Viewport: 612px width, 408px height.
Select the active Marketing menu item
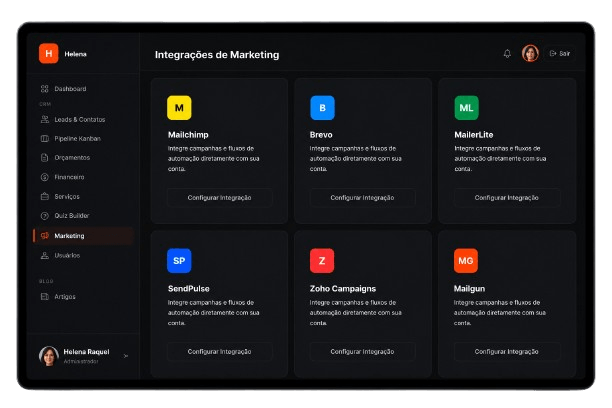tap(84, 236)
